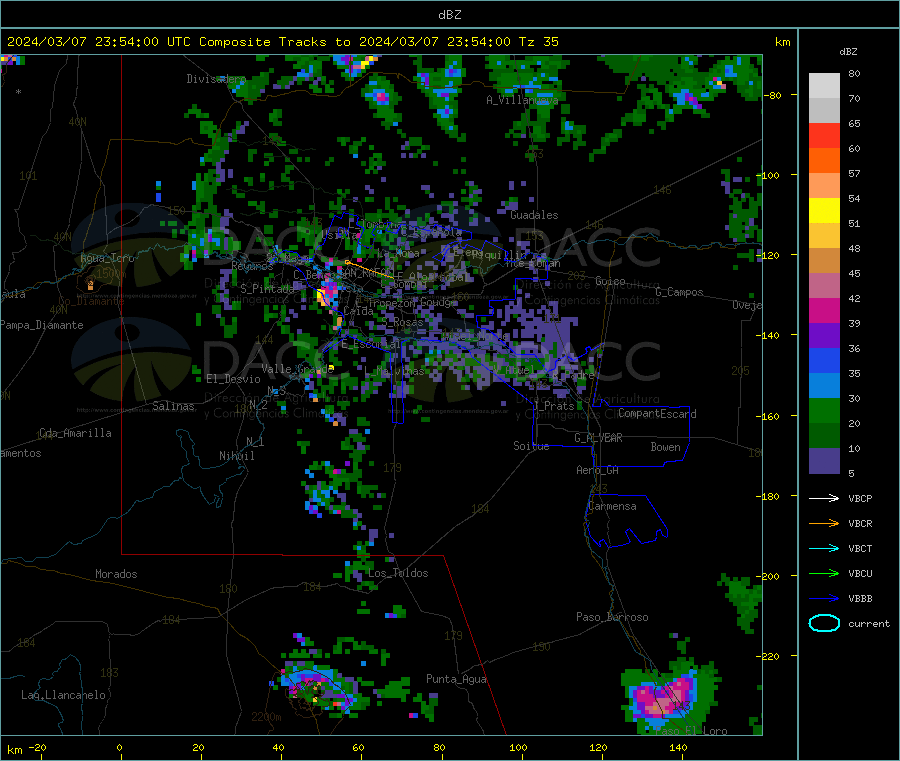Screen dimensions: 900x761
Task: Click the 'Salinas' place label
Action: point(173,406)
